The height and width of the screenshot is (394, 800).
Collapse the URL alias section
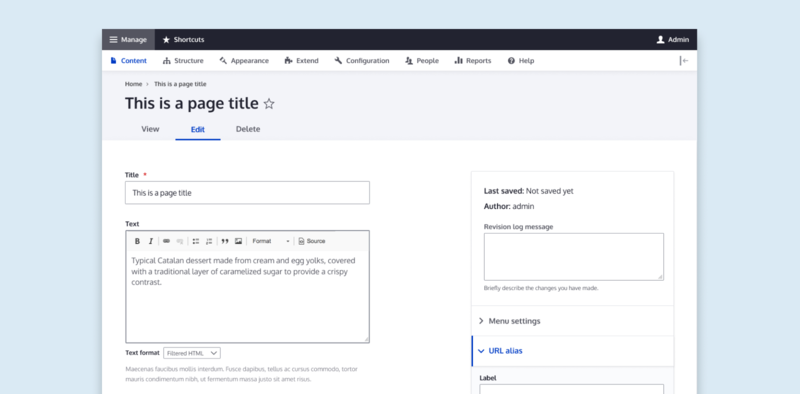coord(572,351)
